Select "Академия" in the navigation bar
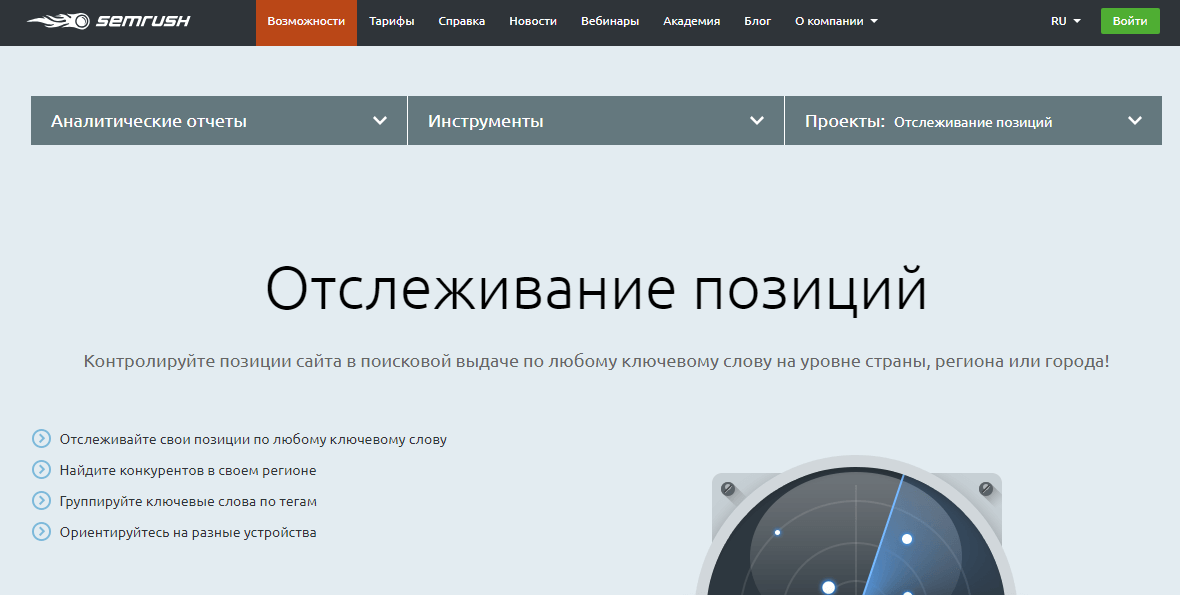 point(691,20)
